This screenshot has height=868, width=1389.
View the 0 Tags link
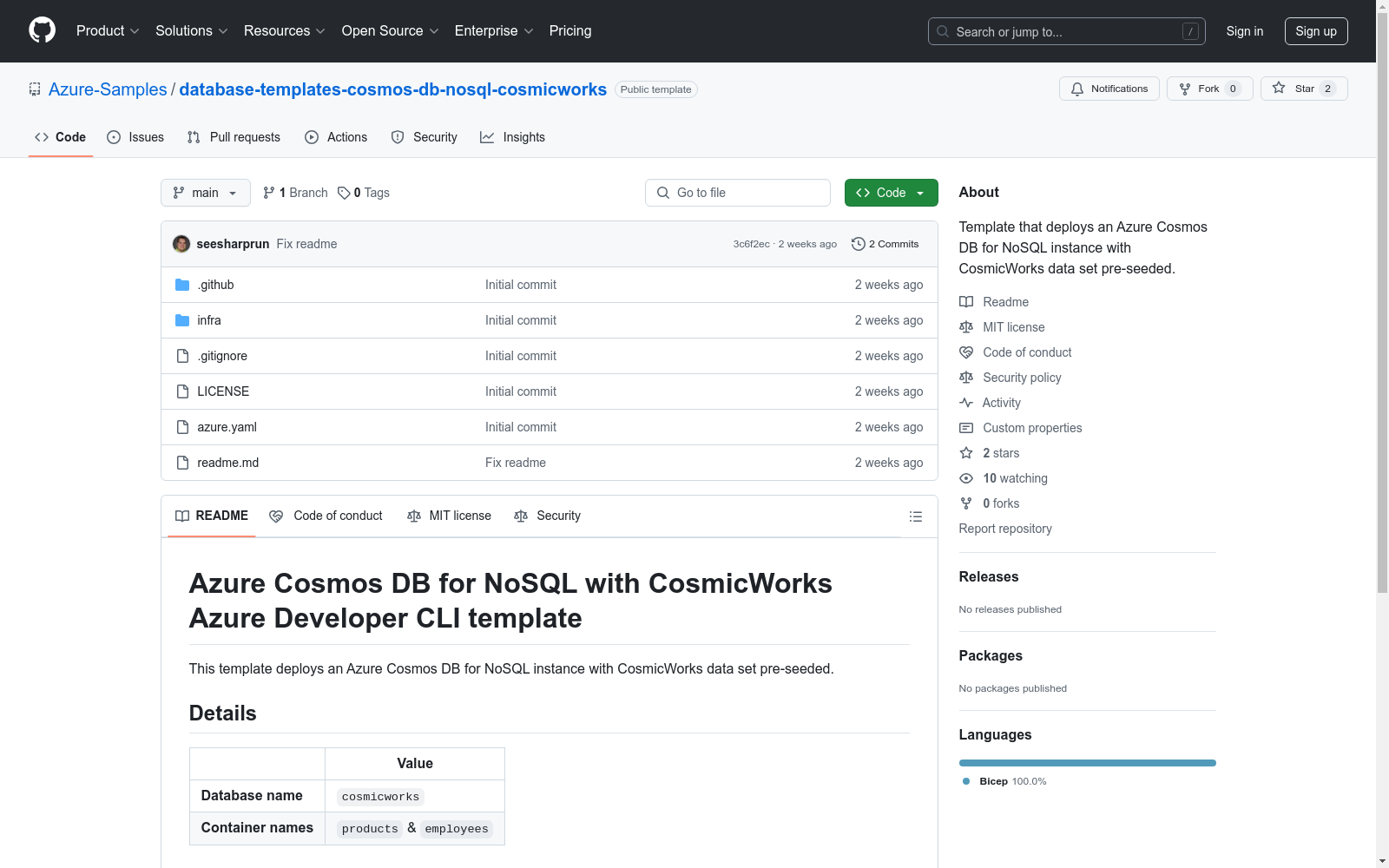pyautogui.click(x=365, y=193)
